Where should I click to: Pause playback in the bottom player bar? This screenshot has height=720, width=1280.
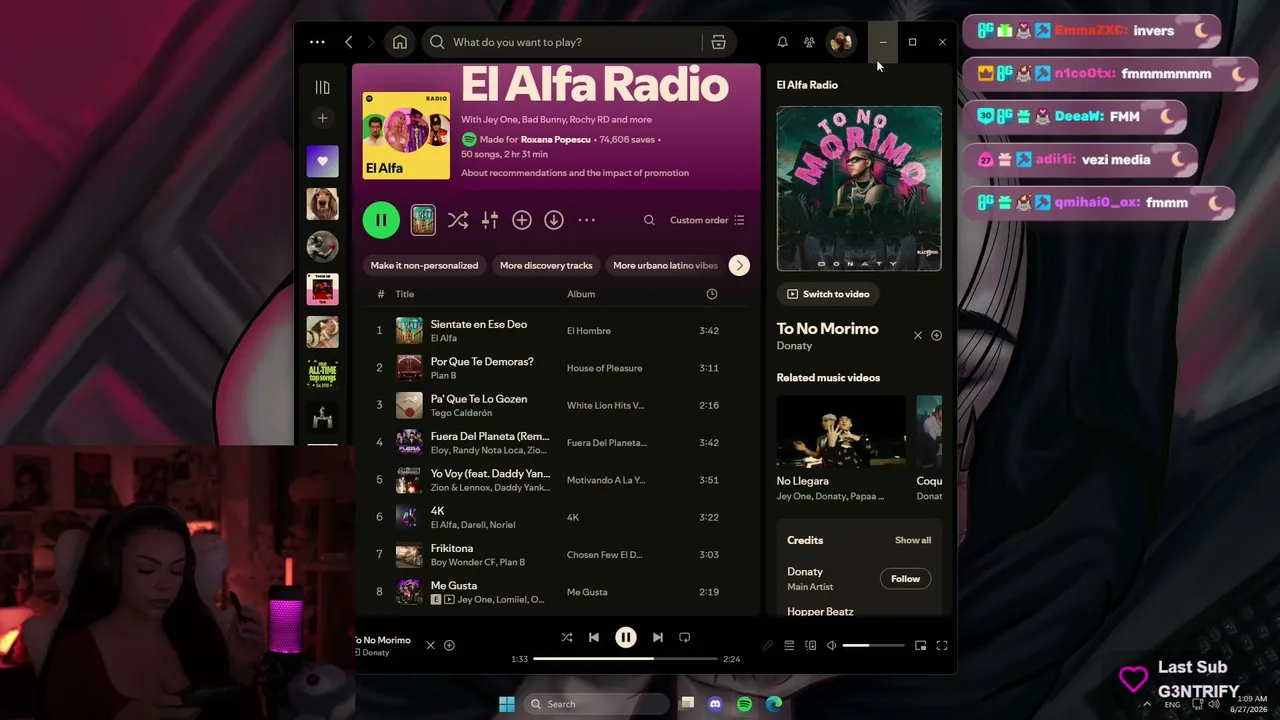click(626, 637)
